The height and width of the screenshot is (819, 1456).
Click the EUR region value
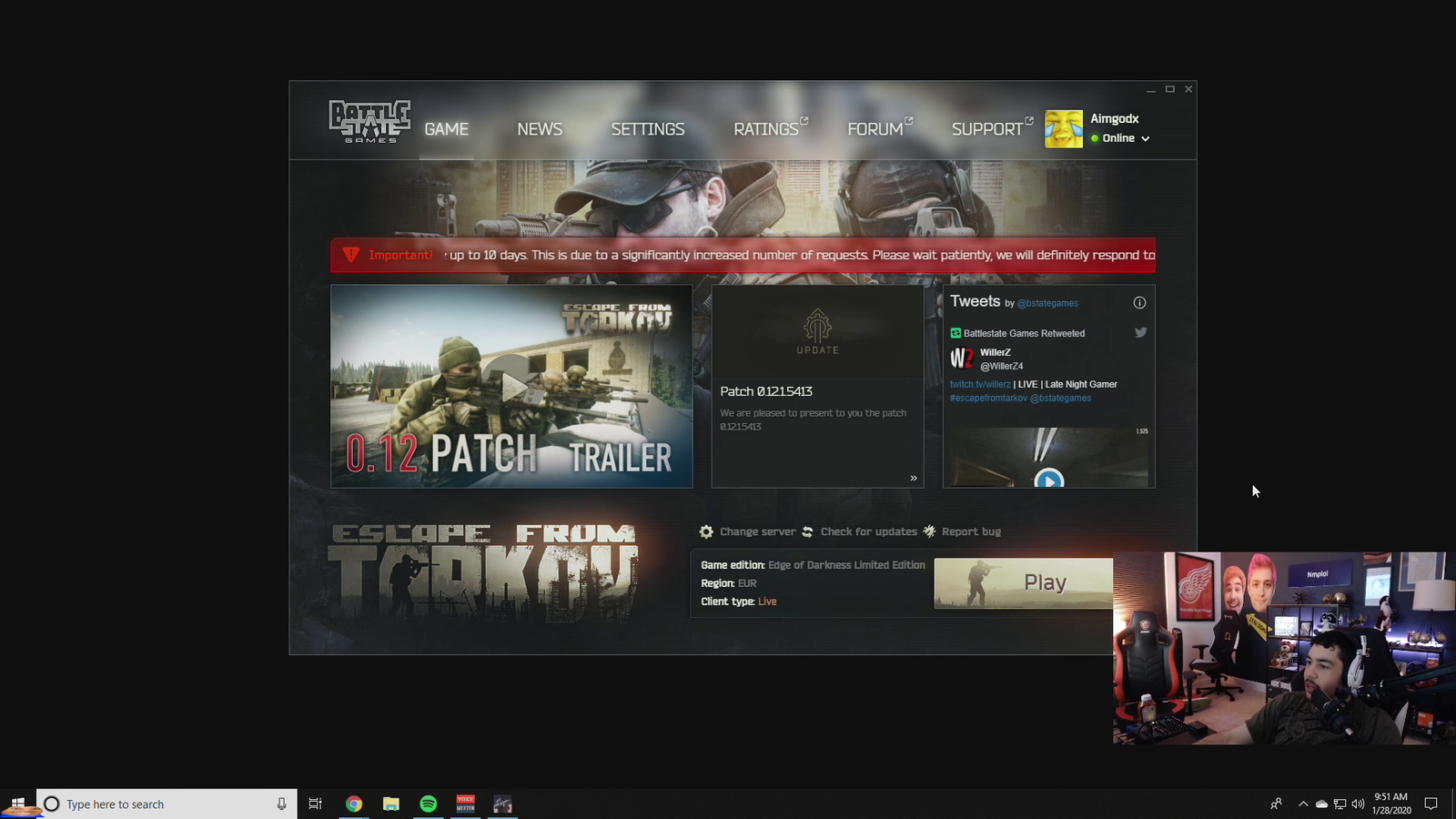tap(747, 583)
